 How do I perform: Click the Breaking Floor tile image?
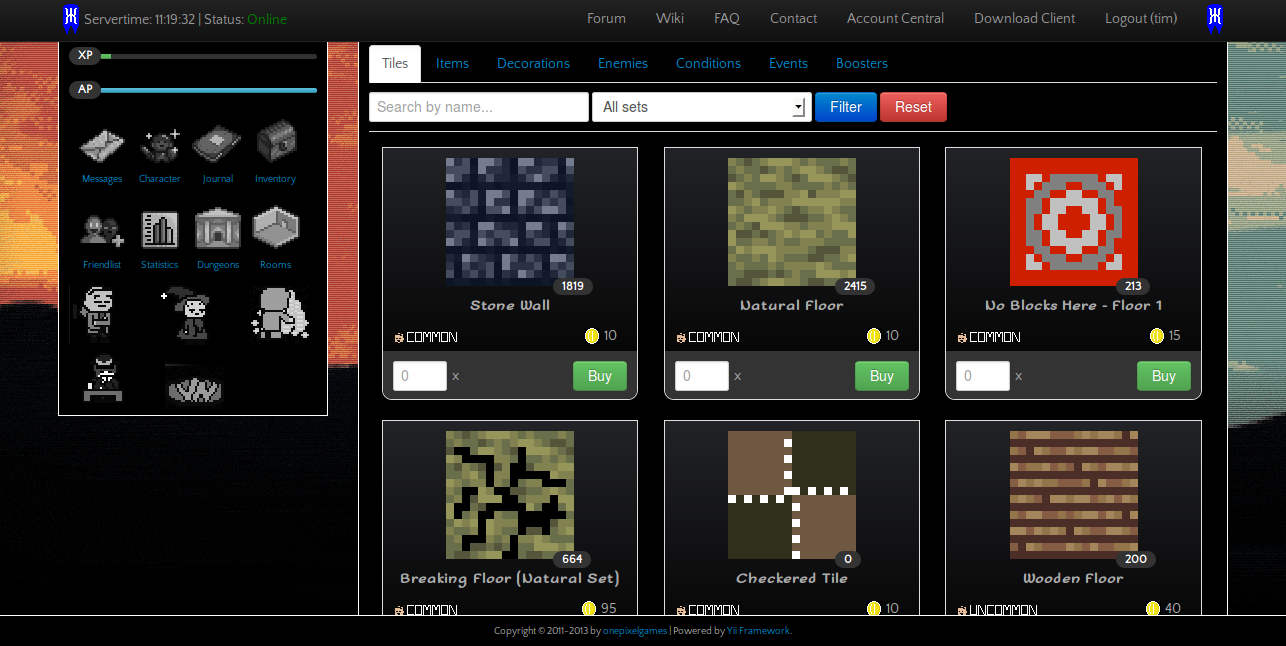[x=510, y=495]
